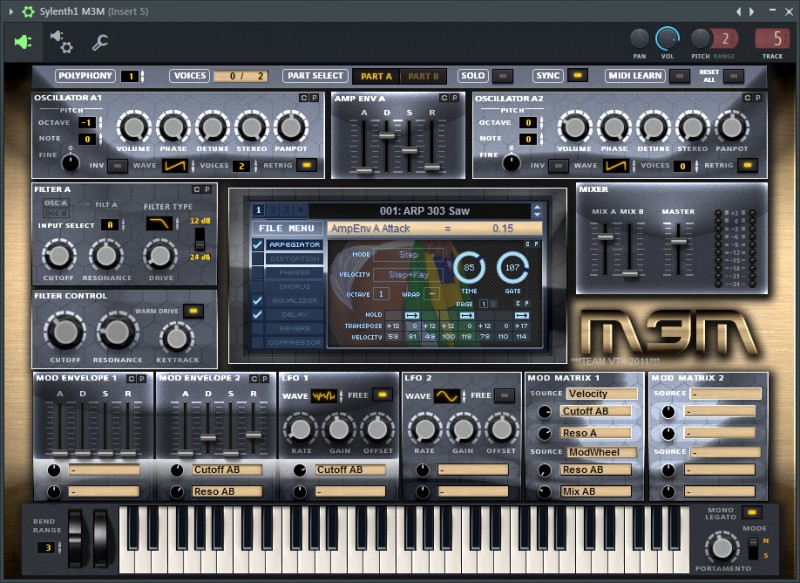
Task: Toggle Warm Drive in Filter Control
Action: [193, 311]
